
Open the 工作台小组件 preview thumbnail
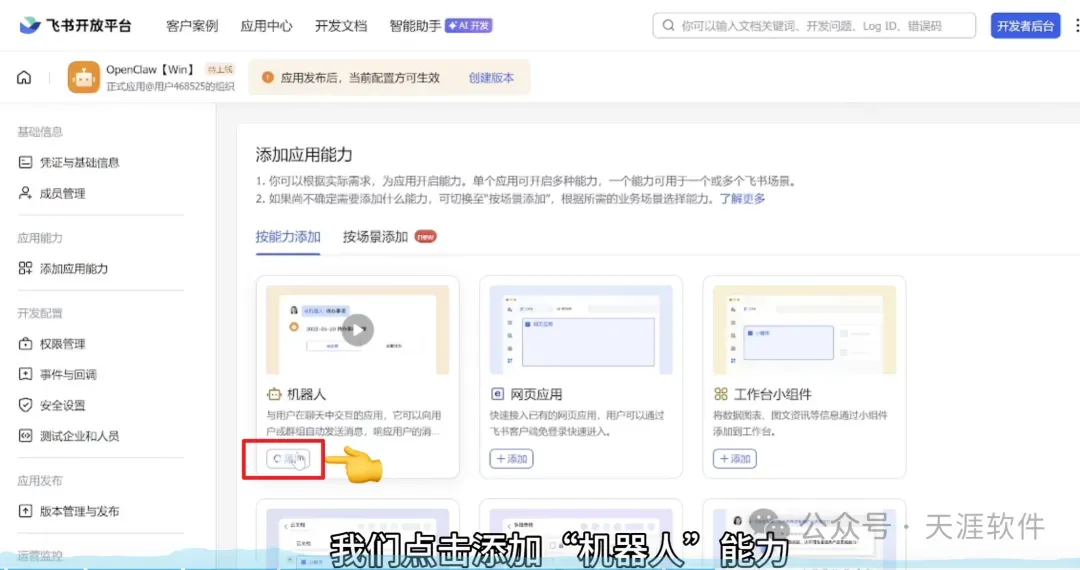click(x=804, y=330)
